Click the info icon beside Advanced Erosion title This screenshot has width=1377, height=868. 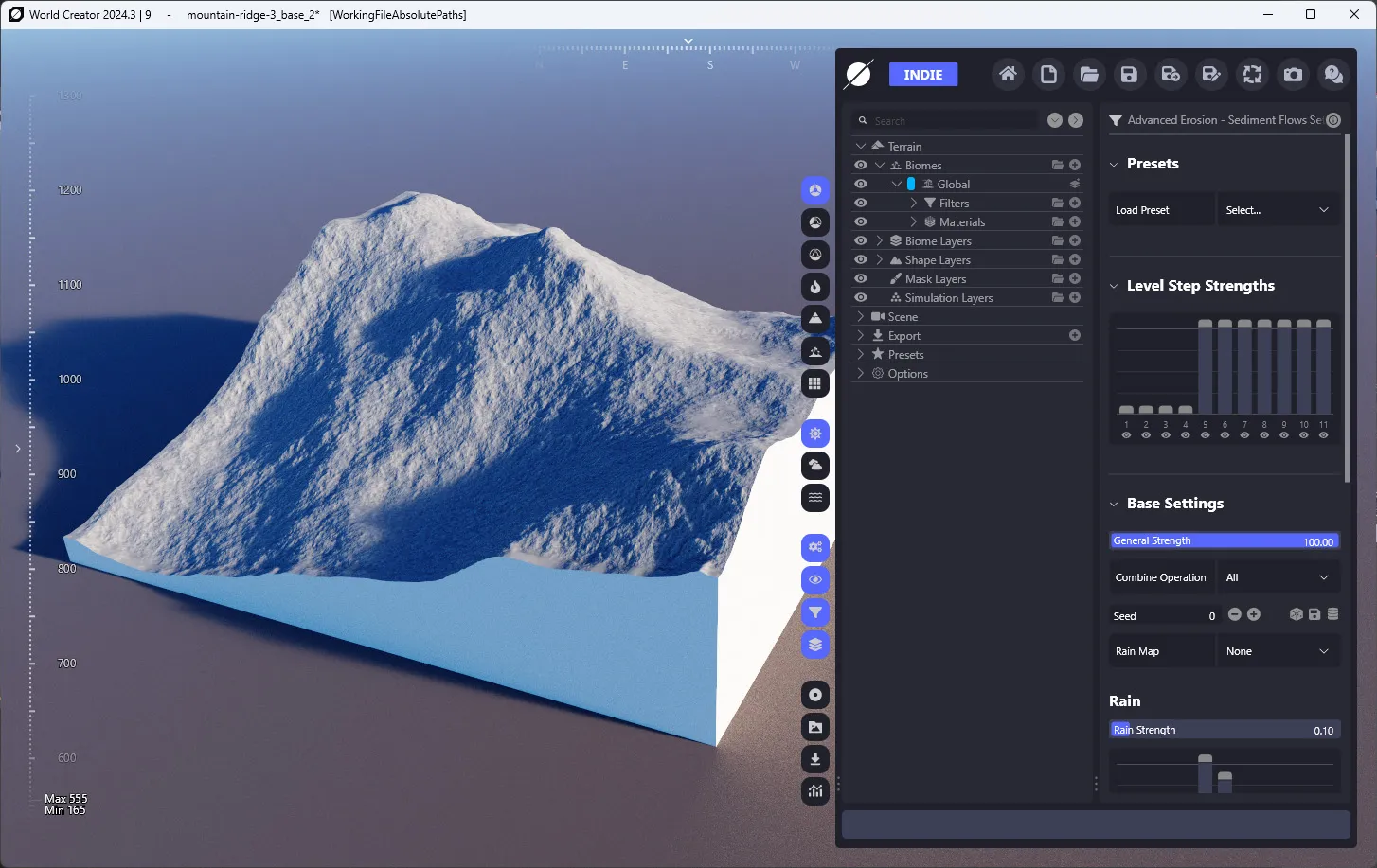[x=1333, y=120]
